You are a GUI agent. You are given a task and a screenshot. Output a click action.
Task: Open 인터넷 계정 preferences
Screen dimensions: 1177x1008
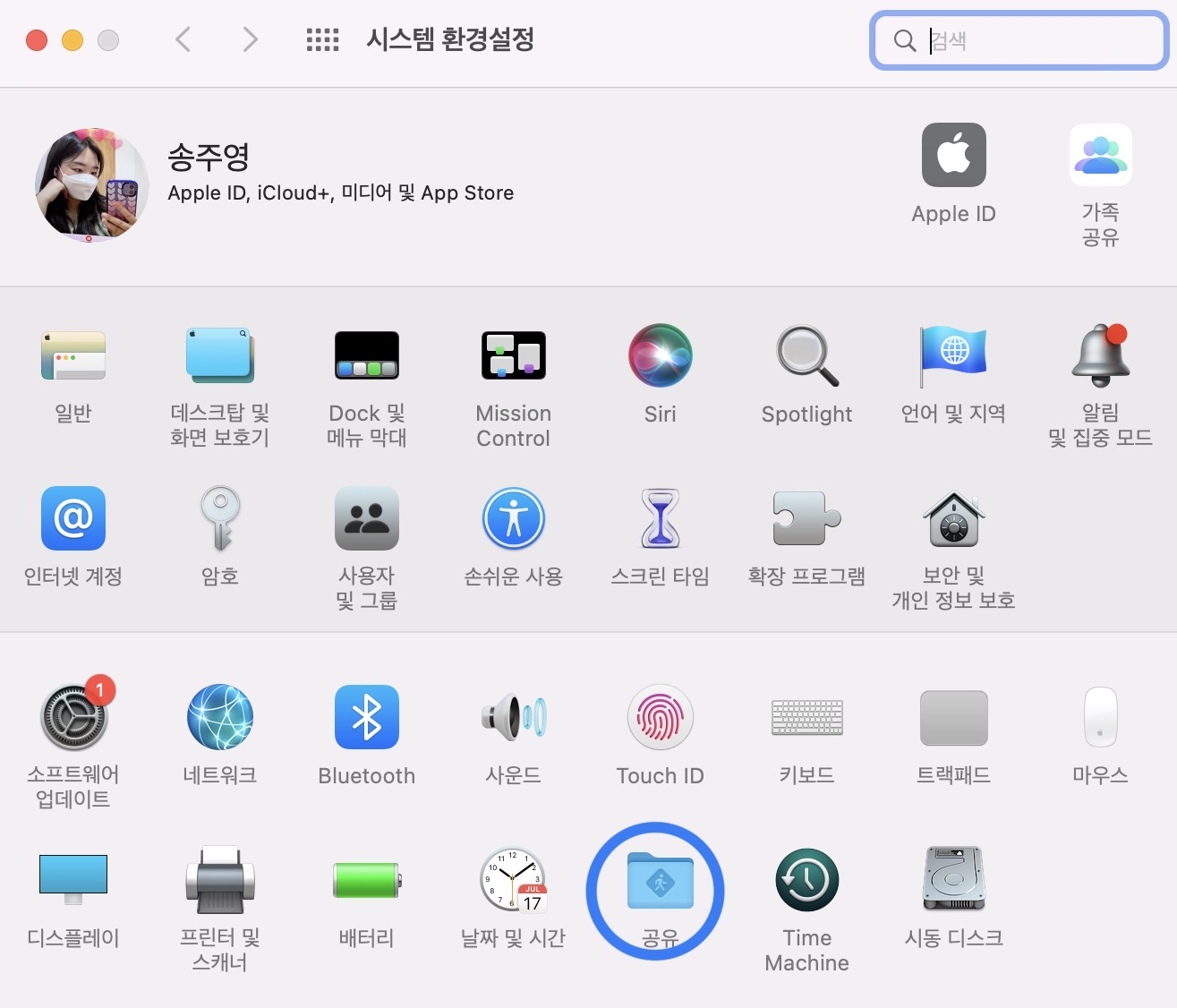[73, 518]
